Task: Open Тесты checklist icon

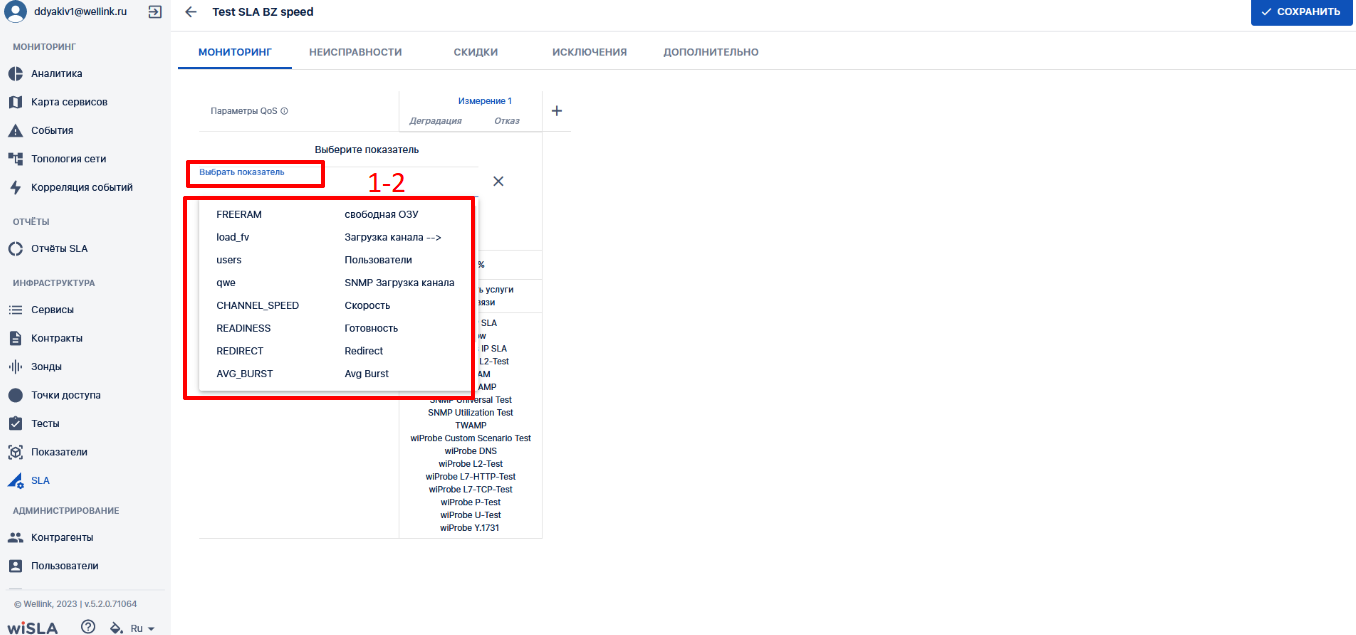Action: [x=15, y=423]
